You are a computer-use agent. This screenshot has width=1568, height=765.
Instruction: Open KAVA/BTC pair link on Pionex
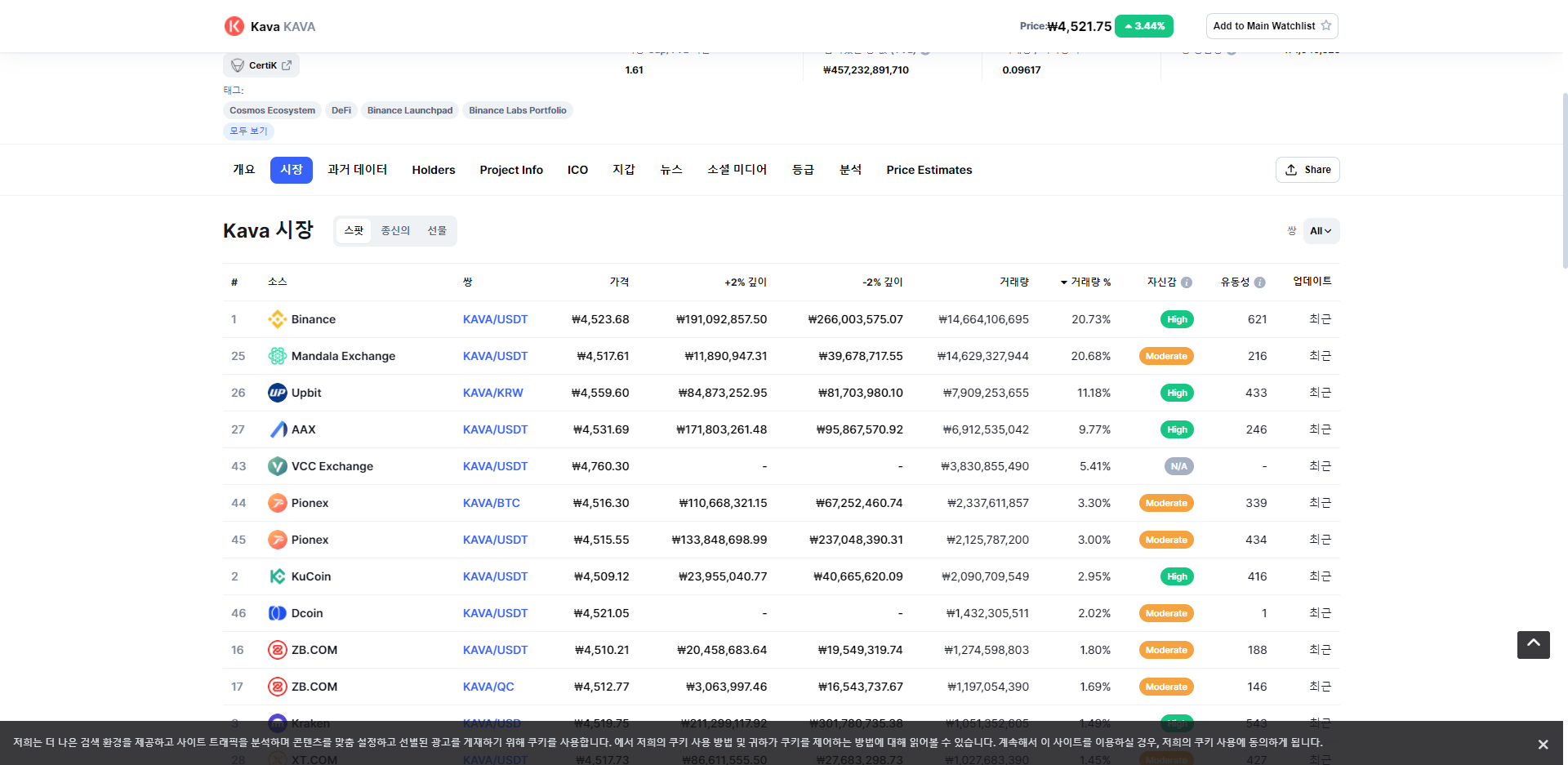click(x=492, y=503)
